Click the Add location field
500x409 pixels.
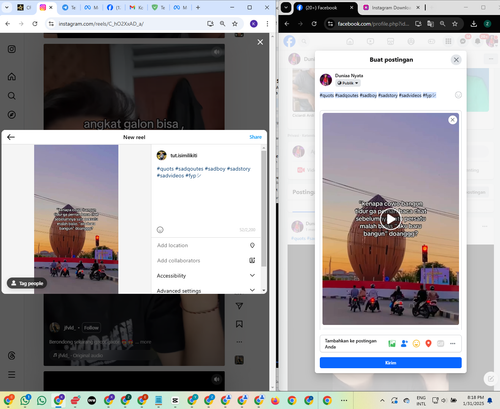(206, 245)
